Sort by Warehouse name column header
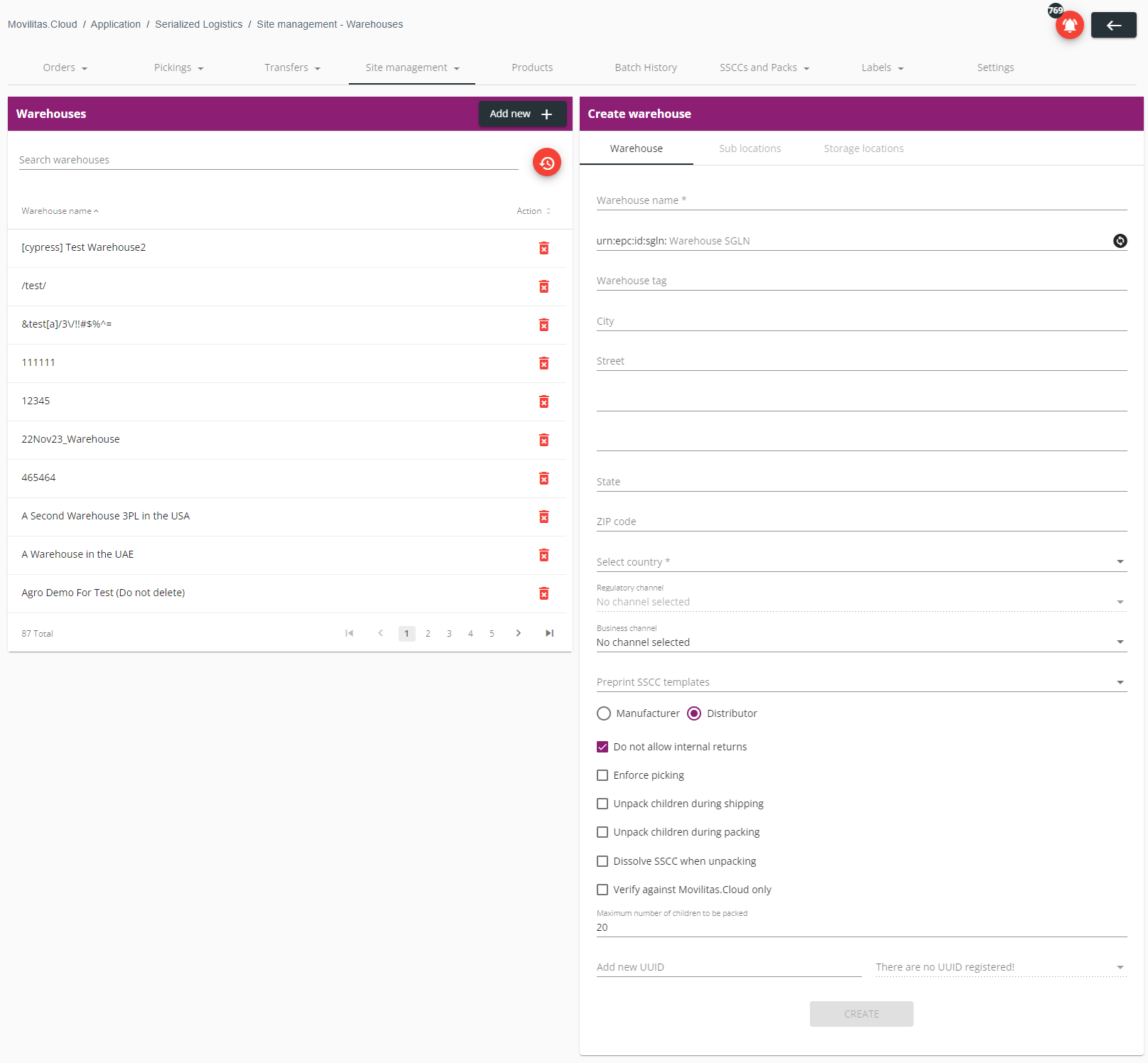The width and height of the screenshot is (1148, 1063). click(60, 211)
